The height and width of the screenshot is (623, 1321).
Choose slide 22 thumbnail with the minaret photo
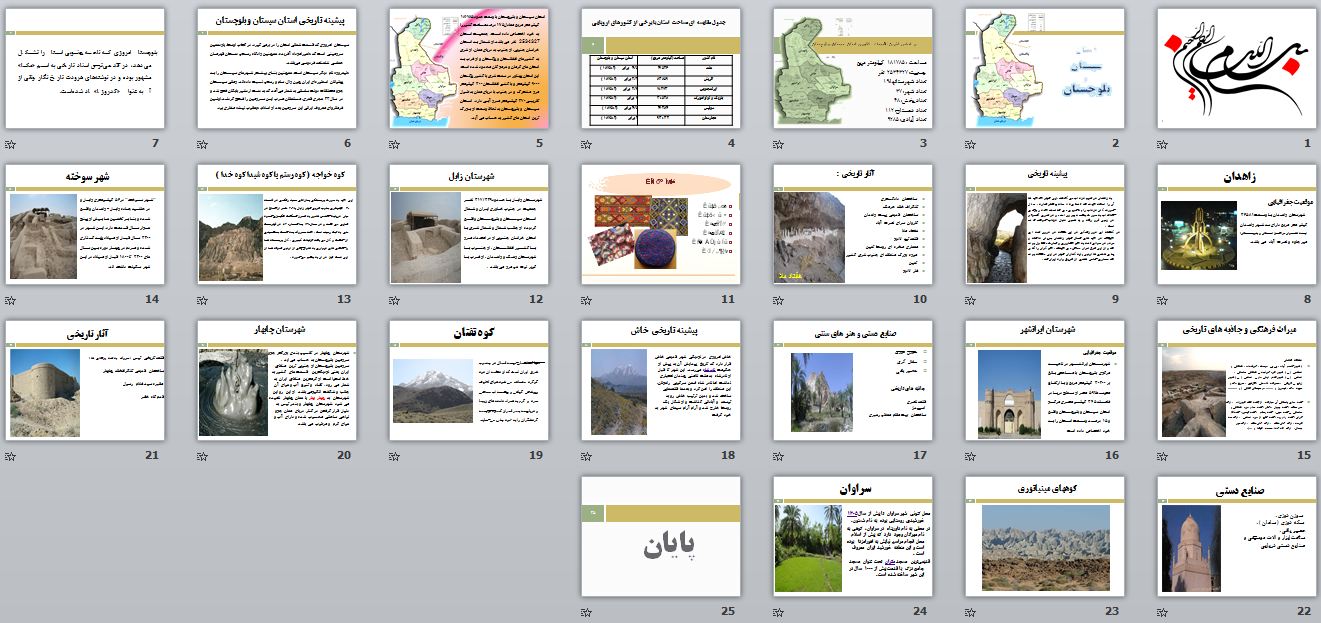tap(1236, 537)
